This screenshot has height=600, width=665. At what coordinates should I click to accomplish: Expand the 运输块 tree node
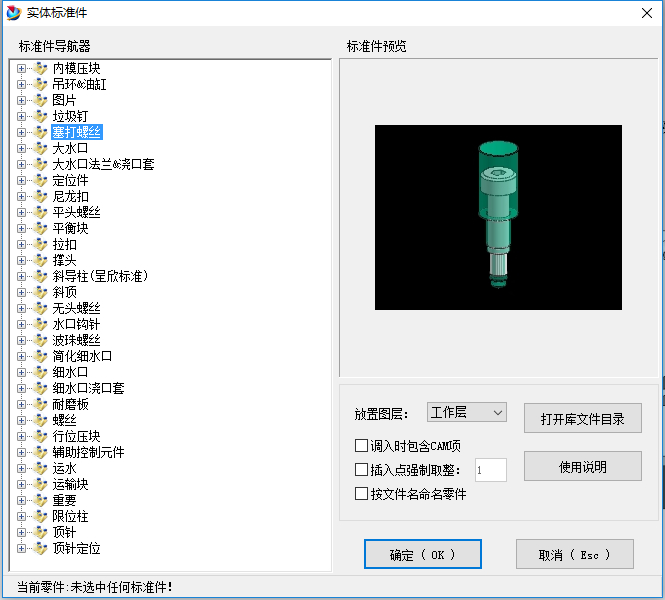point(21,484)
